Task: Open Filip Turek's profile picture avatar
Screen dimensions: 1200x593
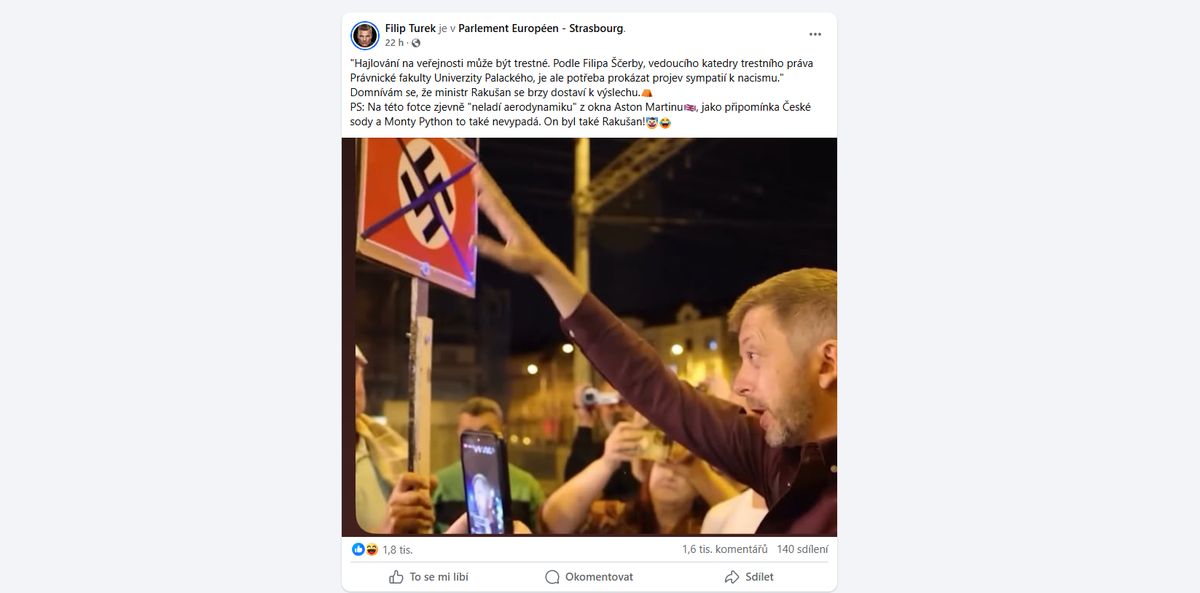Action: [x=365, y=35]
